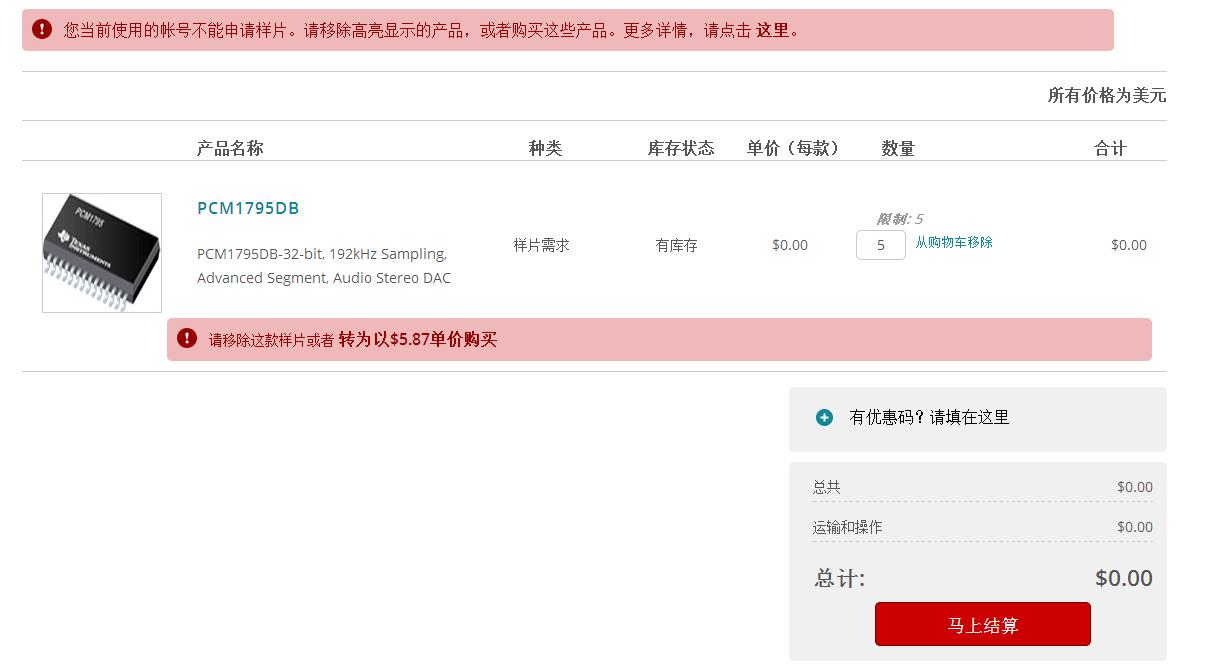Click 有优惠码？请填在这里 coupon text
Image resolution: width=1230 pixels, height=664 pixels.
tap(929, 418)
